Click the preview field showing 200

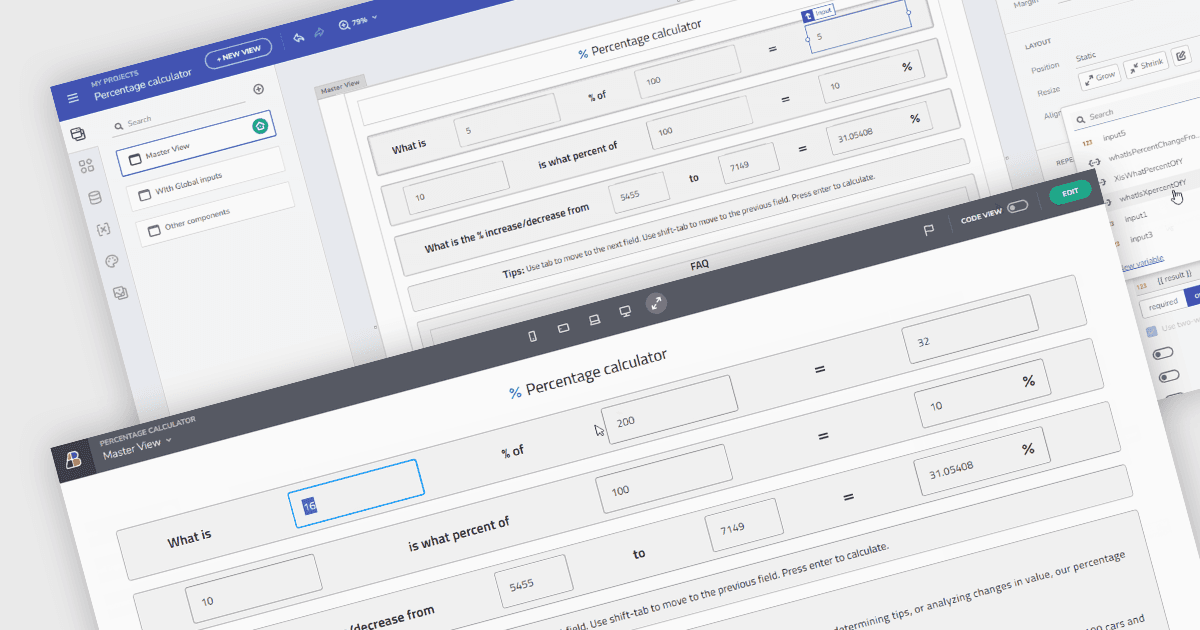[x=669, y=410]
